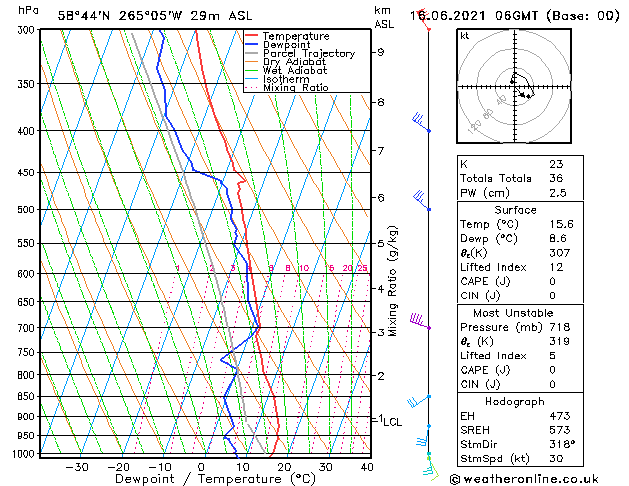
Task: Click the hPa unit label
Action: [28, 11]
